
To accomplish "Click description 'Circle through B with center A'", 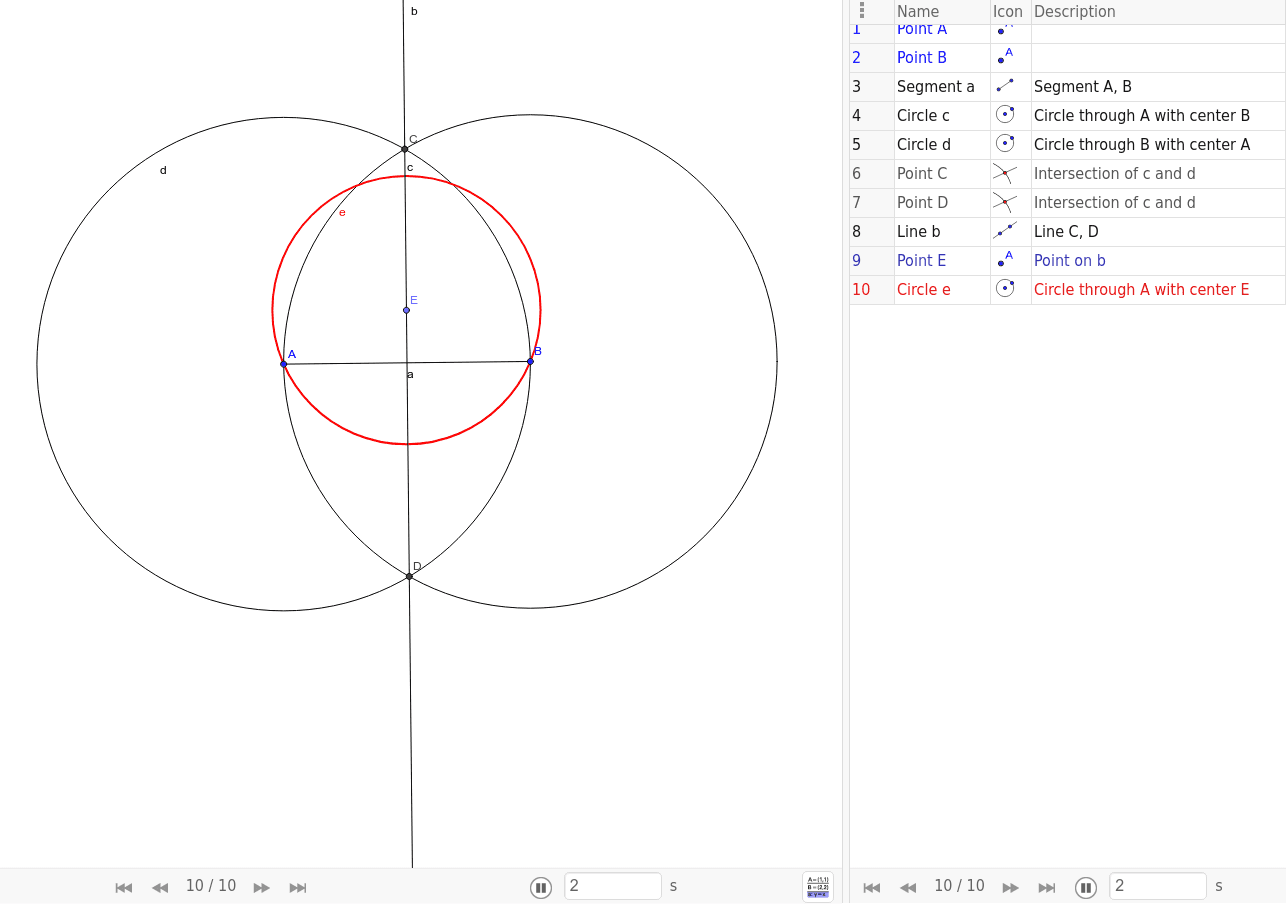I will click(x=1142, y=145).
